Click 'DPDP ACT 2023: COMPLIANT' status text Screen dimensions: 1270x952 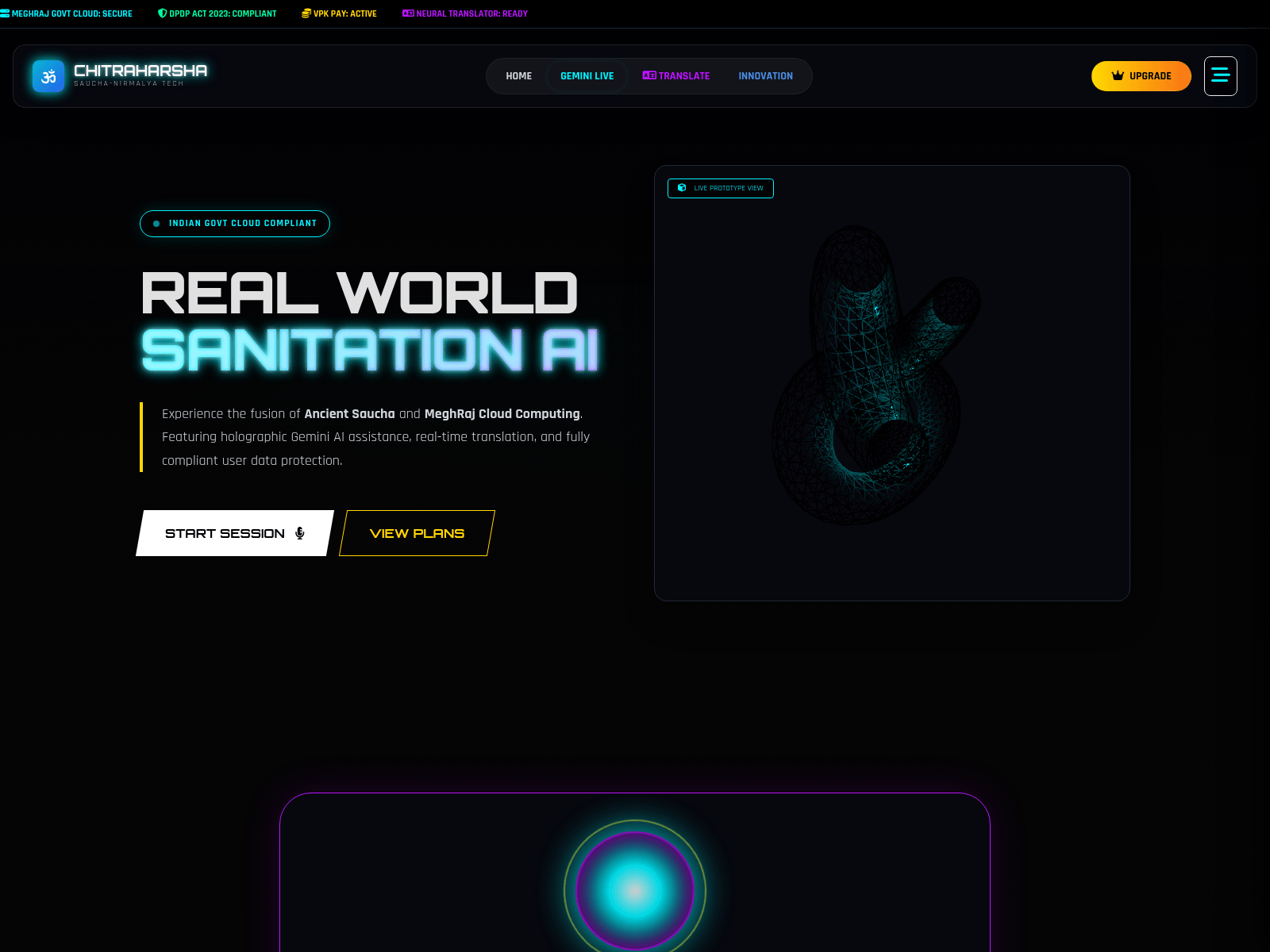point(223,13)
